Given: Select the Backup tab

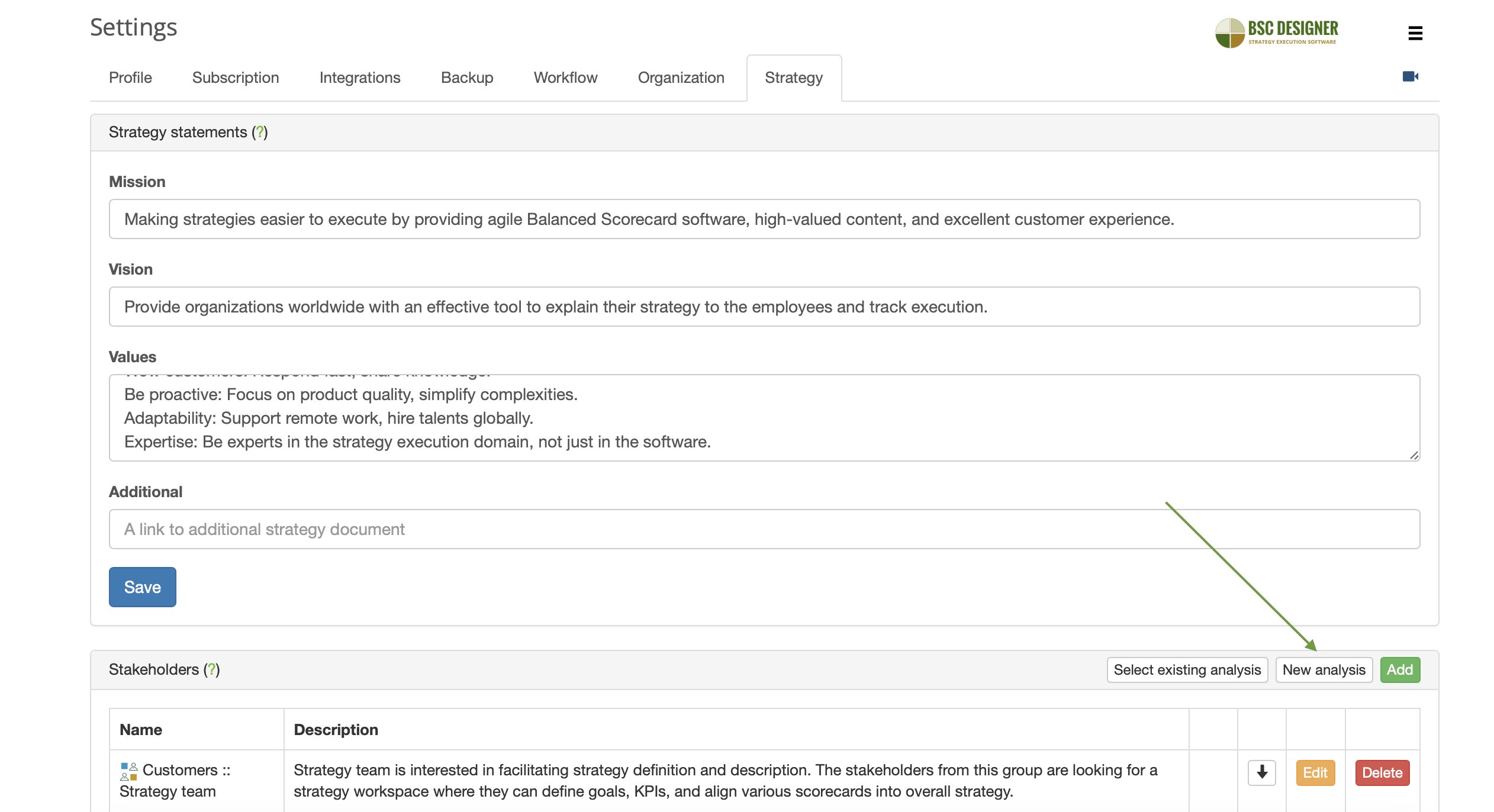Looking at the screenshot, I should pyautogui.click(x=466, y=78).
